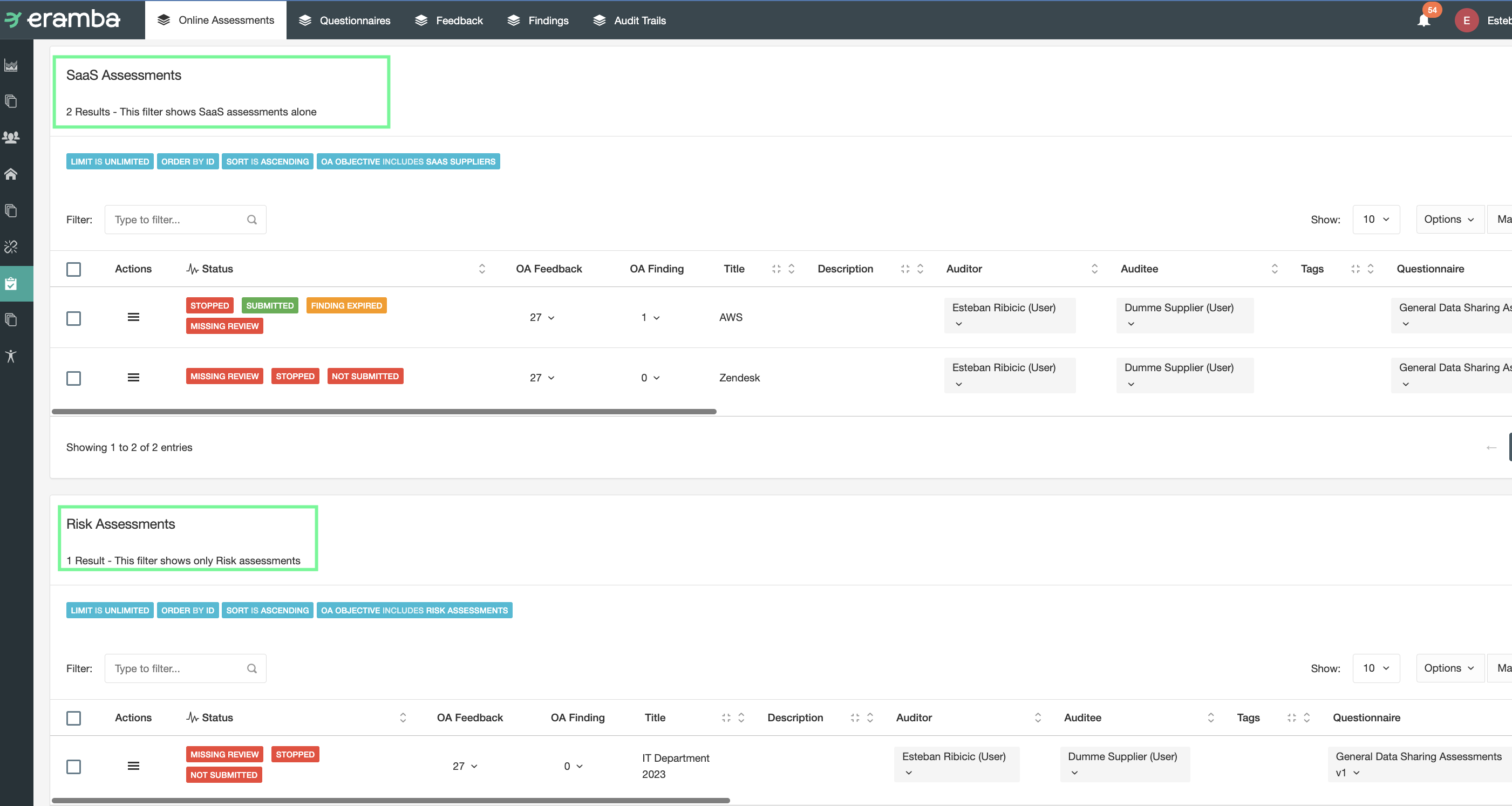This screenshot has width=1512, height=806.
Task: Click the broken link sidebar icon
Action: click(x=11, y=247)
